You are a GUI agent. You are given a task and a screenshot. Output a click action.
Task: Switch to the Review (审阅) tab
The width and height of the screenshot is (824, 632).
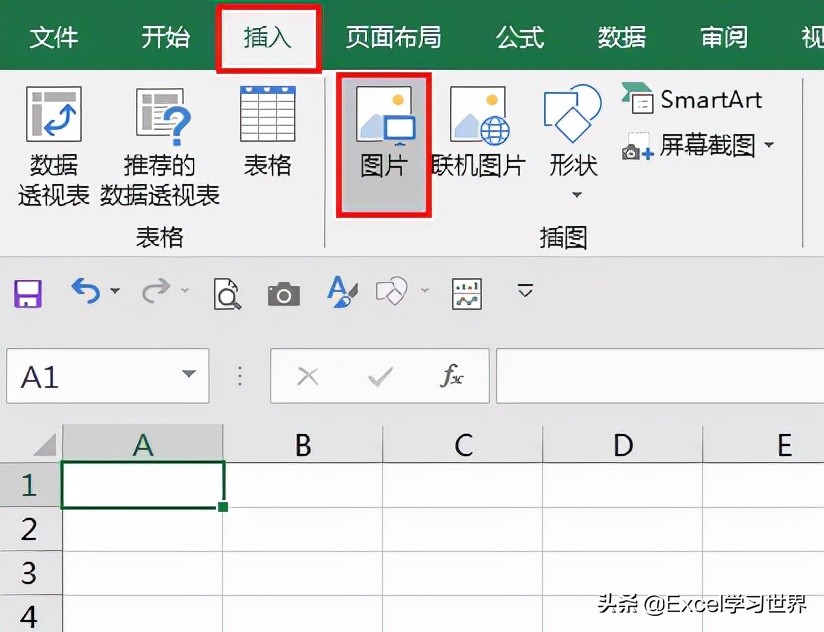(724, 37)
